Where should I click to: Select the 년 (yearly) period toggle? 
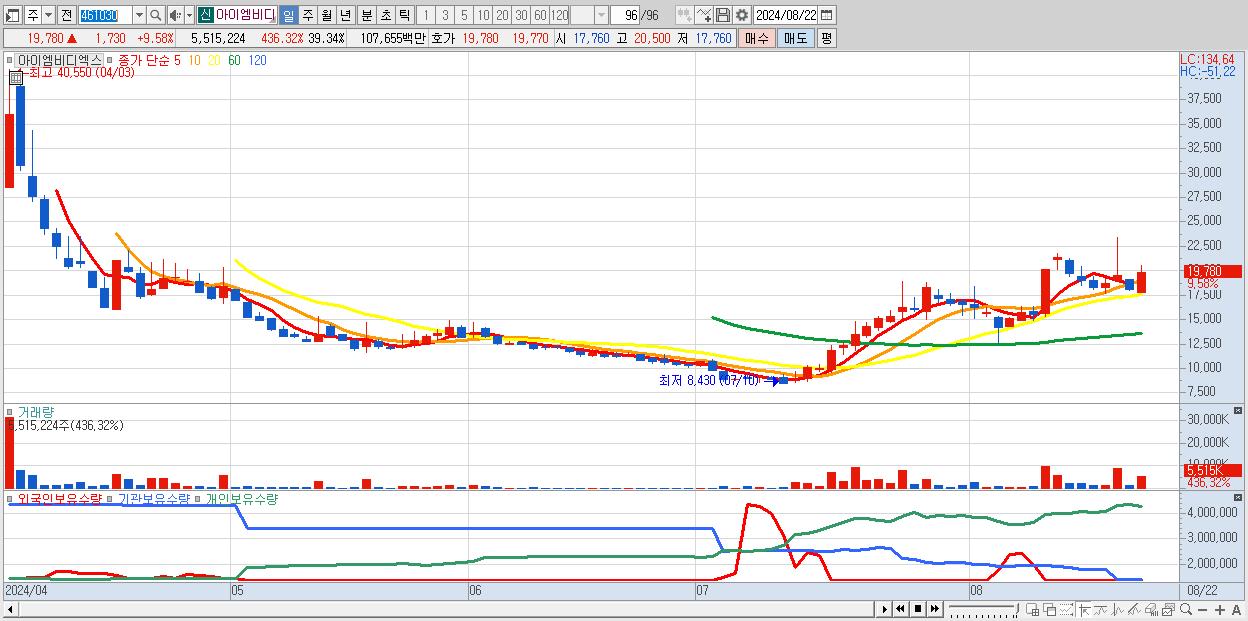click(345, 15)
